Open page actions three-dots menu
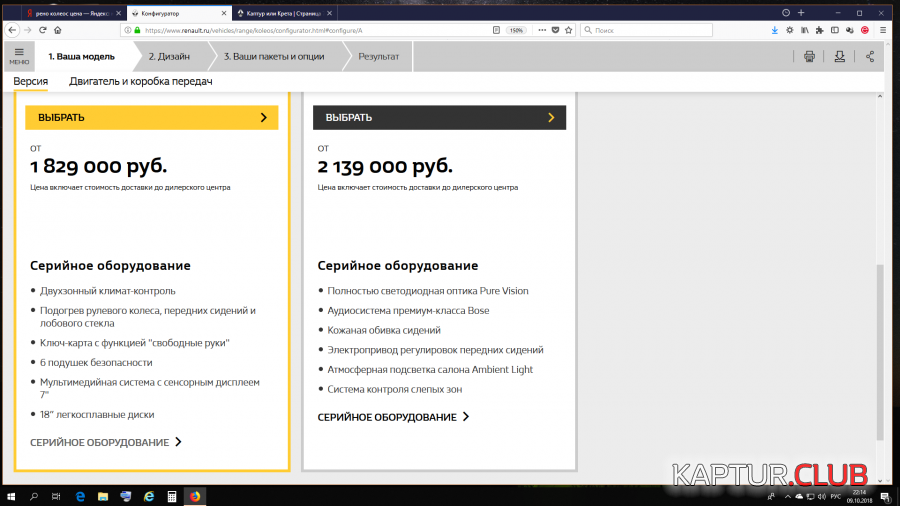The image size is (900, 506). (542, 30)
